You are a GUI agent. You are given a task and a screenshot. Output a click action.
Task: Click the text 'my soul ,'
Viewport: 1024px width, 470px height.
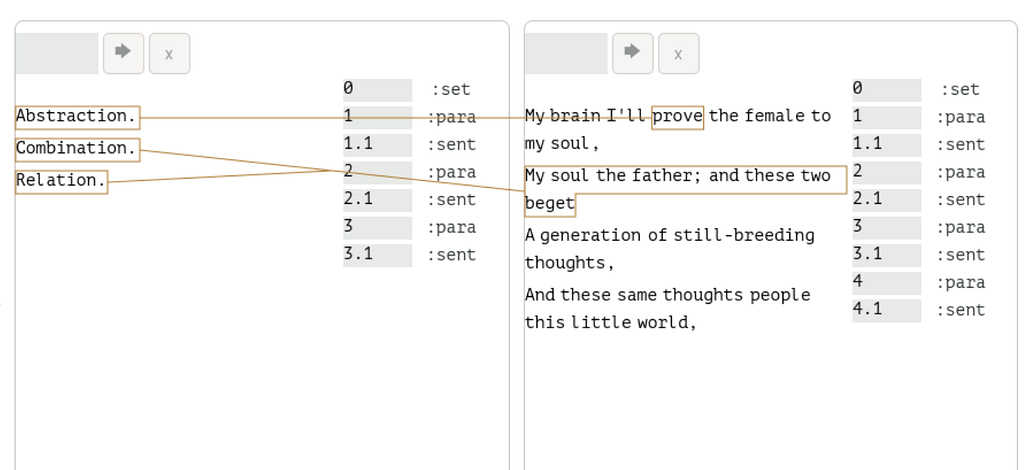point(562,144)
